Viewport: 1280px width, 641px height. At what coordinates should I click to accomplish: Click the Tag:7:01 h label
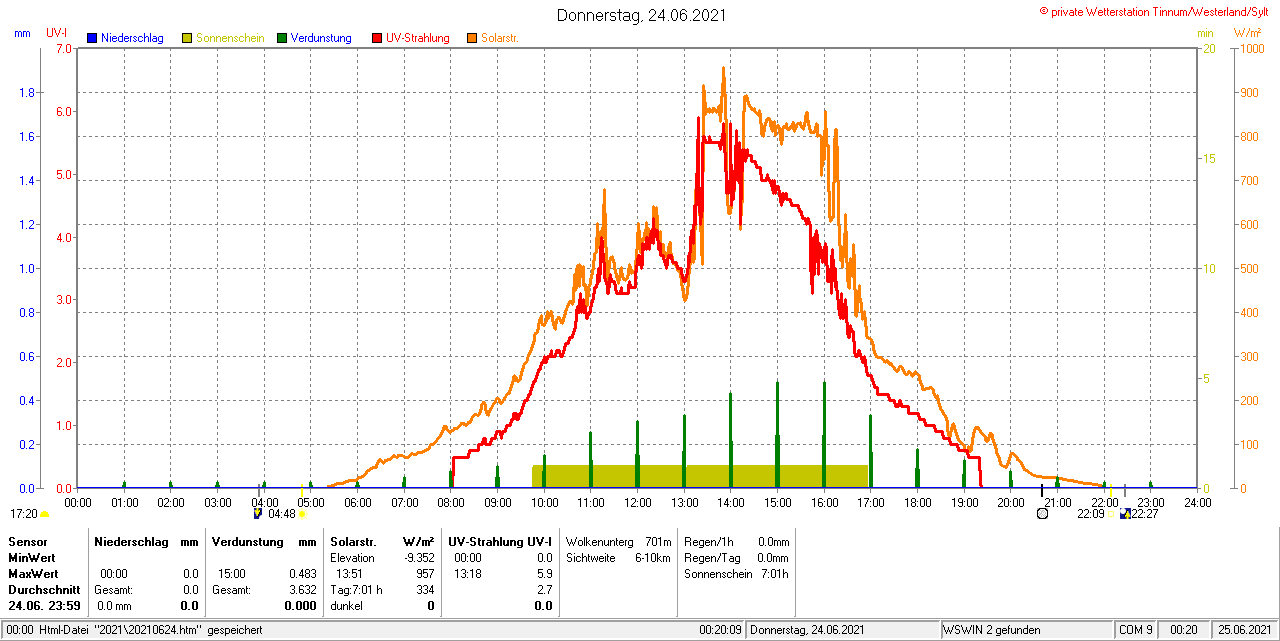pos(356,590)
